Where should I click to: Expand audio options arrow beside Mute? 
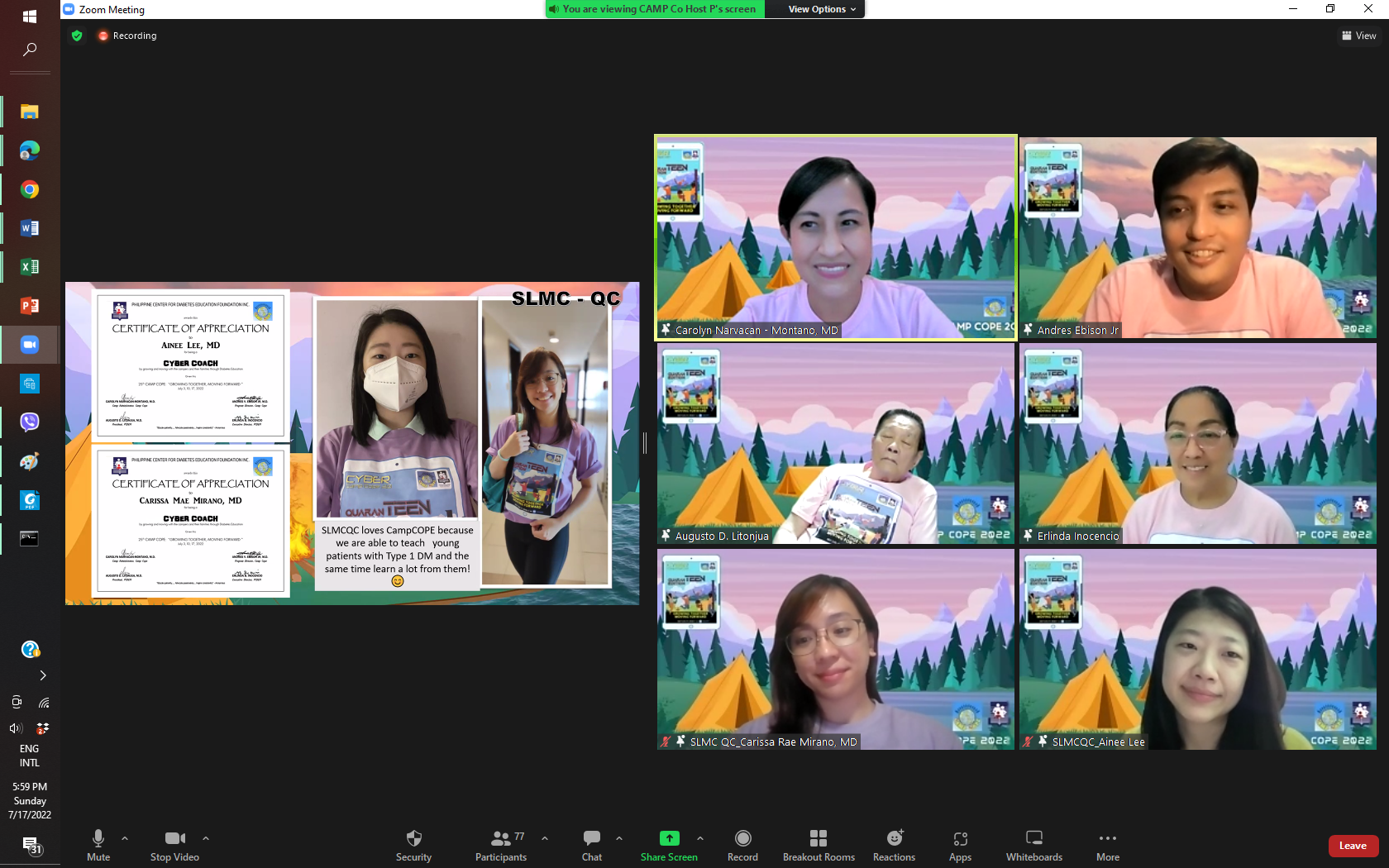coord(125,838)
